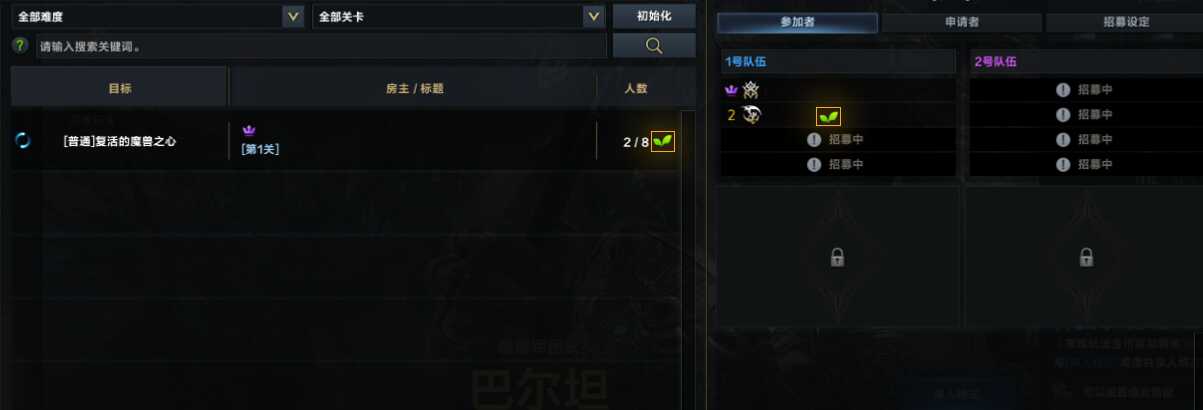Viewport: 1203px width, 410px height.
Task: Open the 全部难度 difficulty dropdown
Action: coord(157,16)
